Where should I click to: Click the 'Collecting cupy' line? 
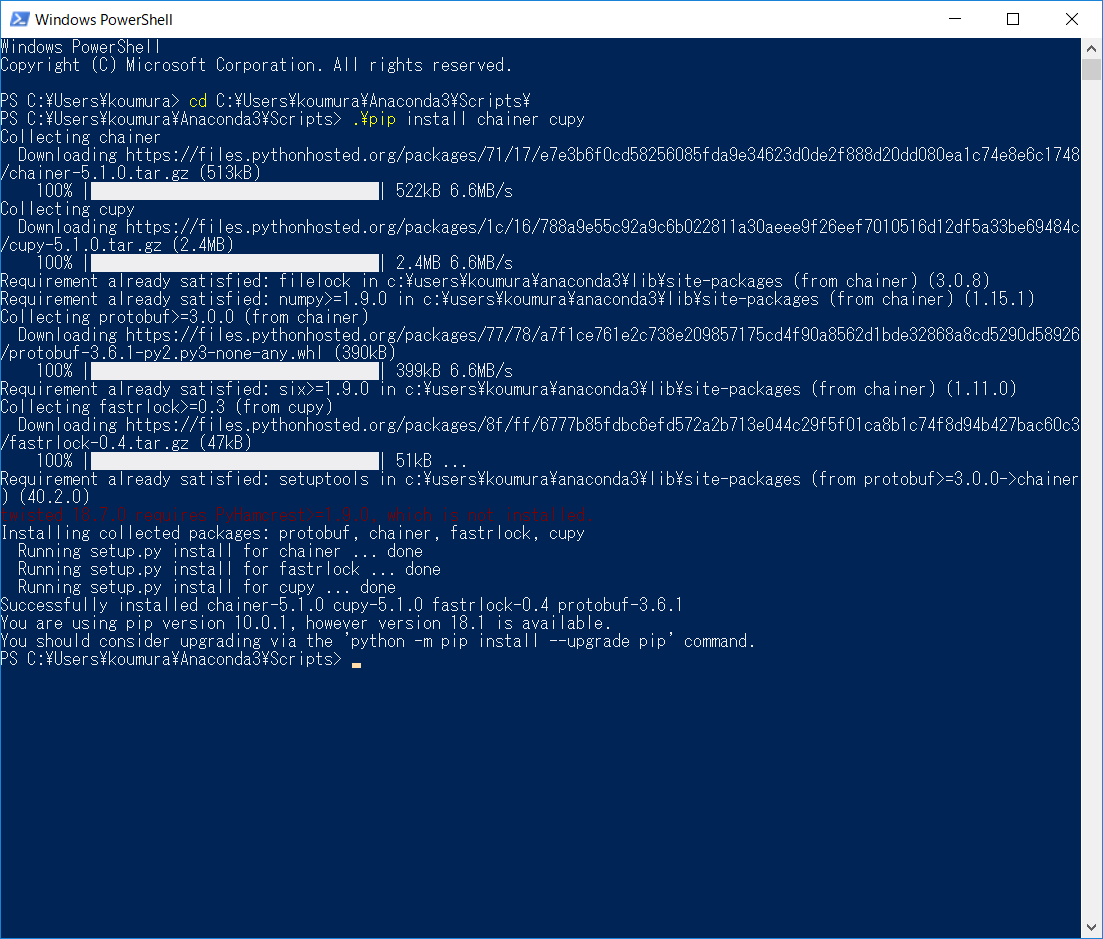point(68,209)
